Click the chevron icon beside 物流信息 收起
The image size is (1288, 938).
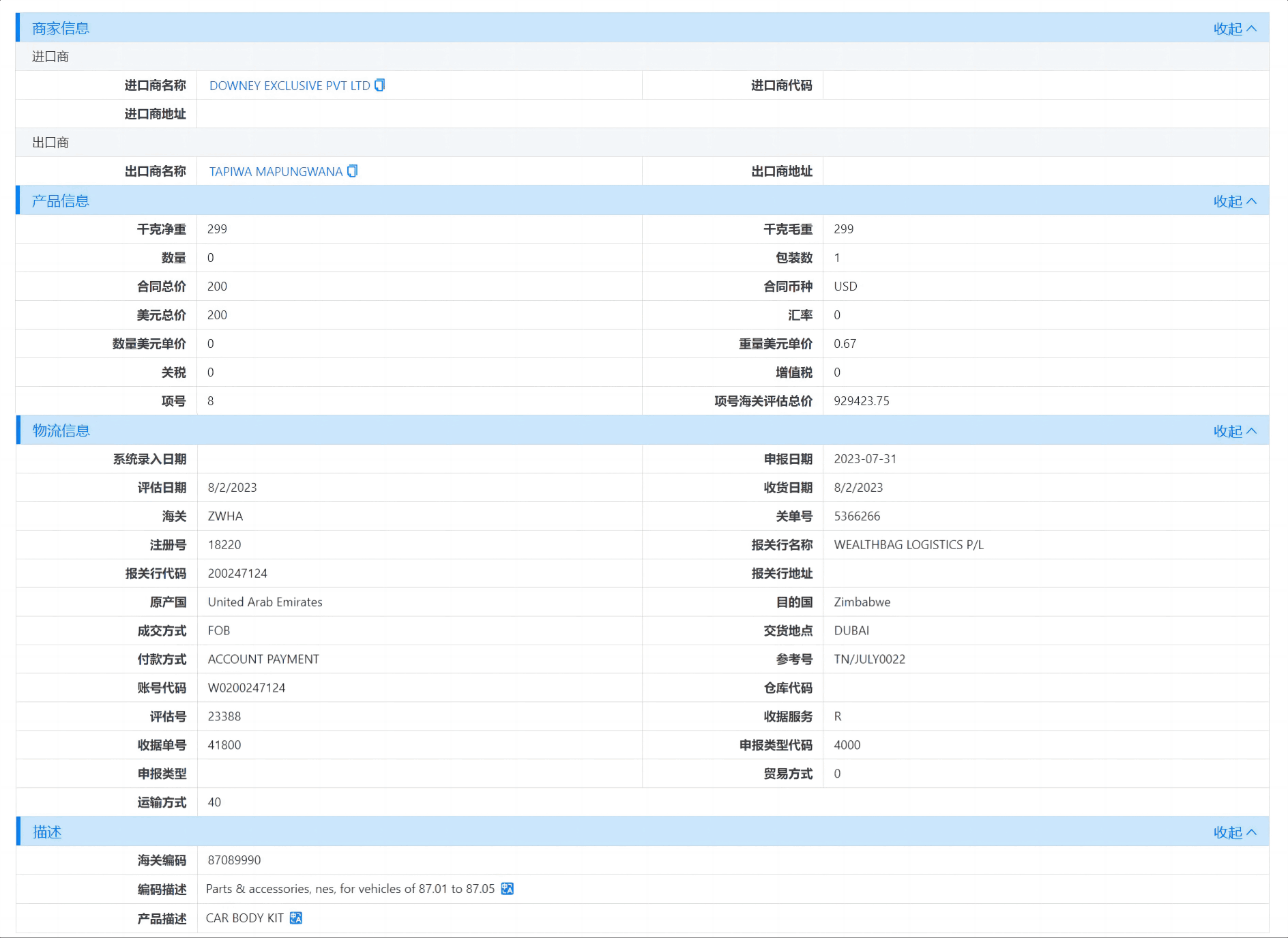[x=1253, y=431]
